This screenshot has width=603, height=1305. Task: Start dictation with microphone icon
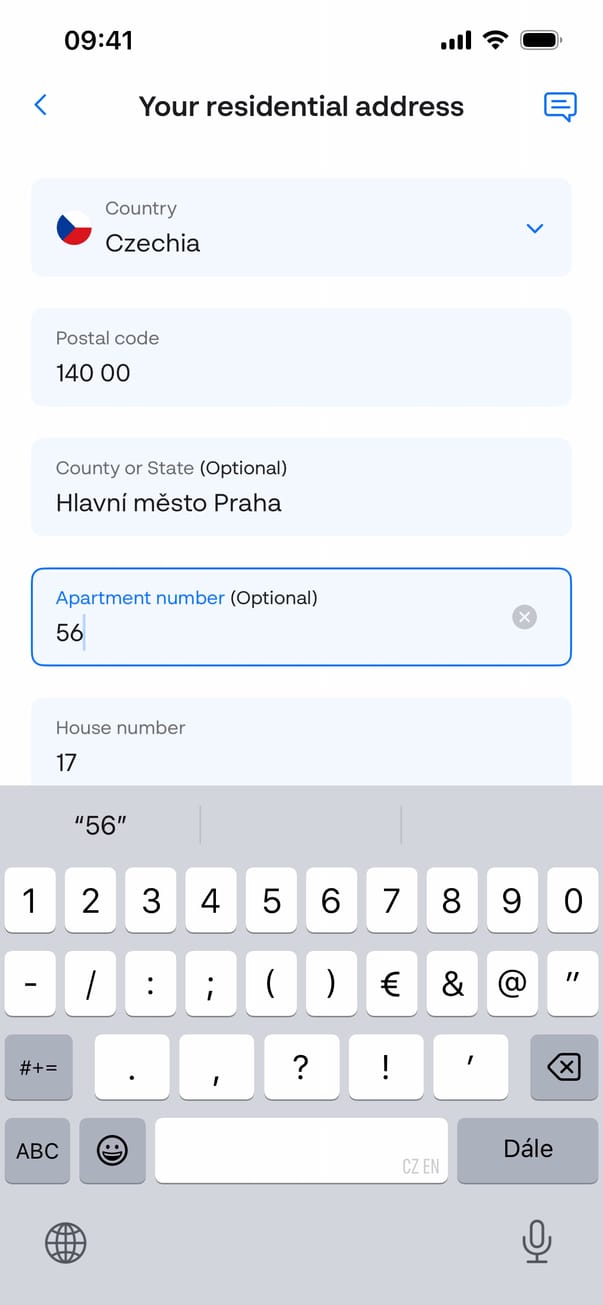(x=537, y=1242)
